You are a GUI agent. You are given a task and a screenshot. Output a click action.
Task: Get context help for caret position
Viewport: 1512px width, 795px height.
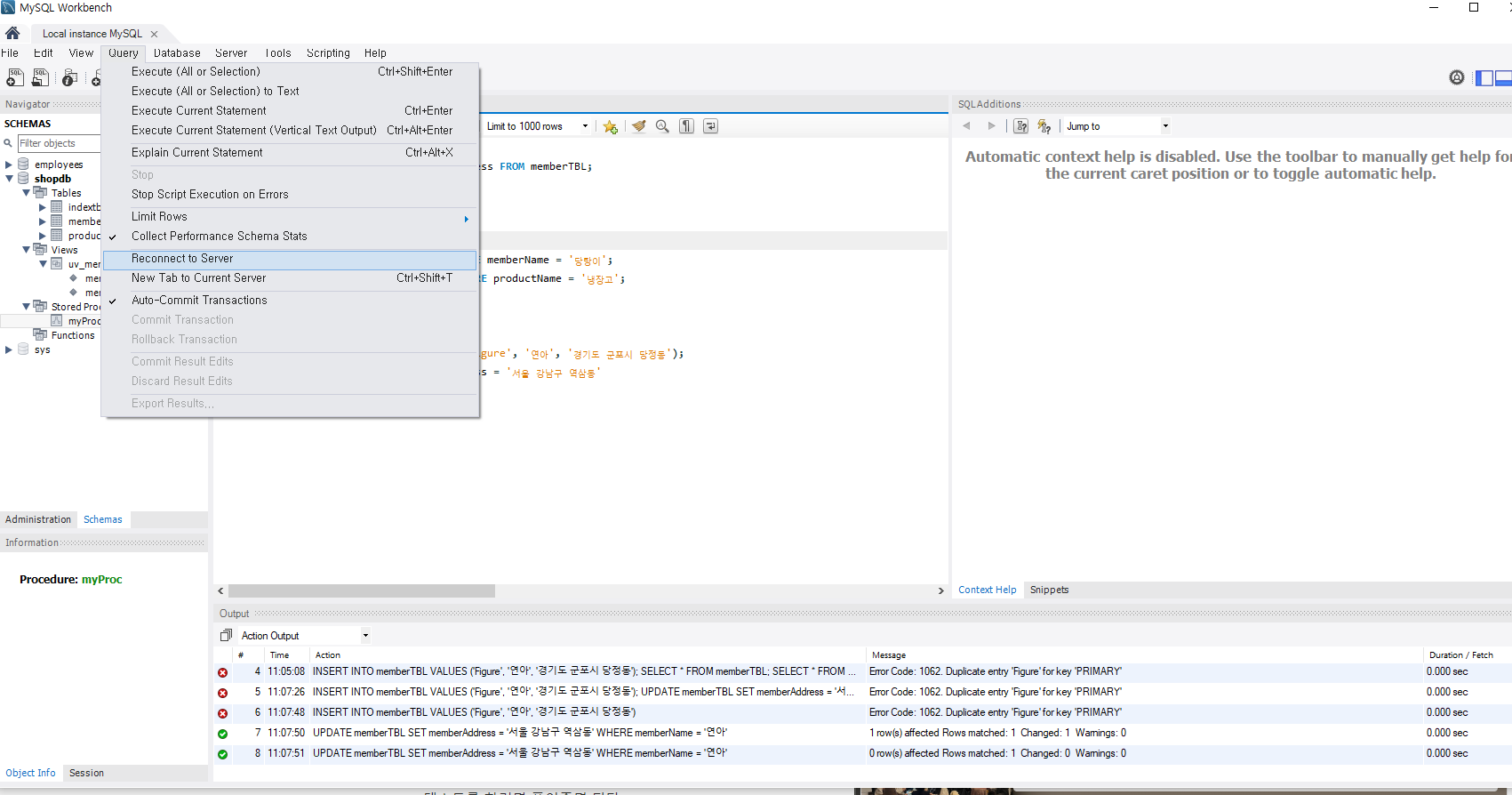click(1021, 126)
